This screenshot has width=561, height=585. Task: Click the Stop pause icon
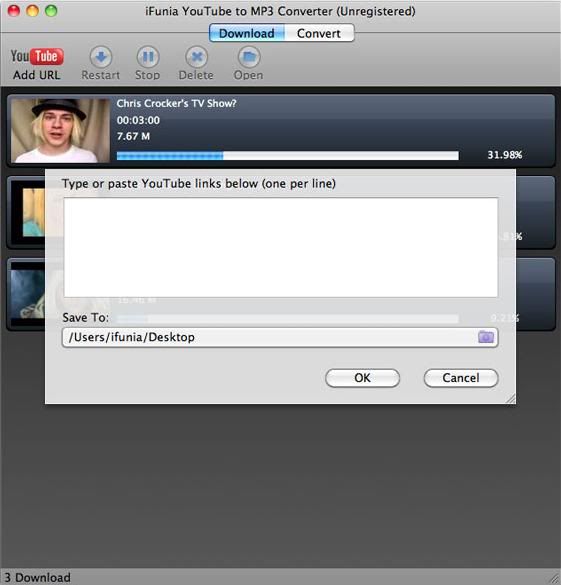148,57
